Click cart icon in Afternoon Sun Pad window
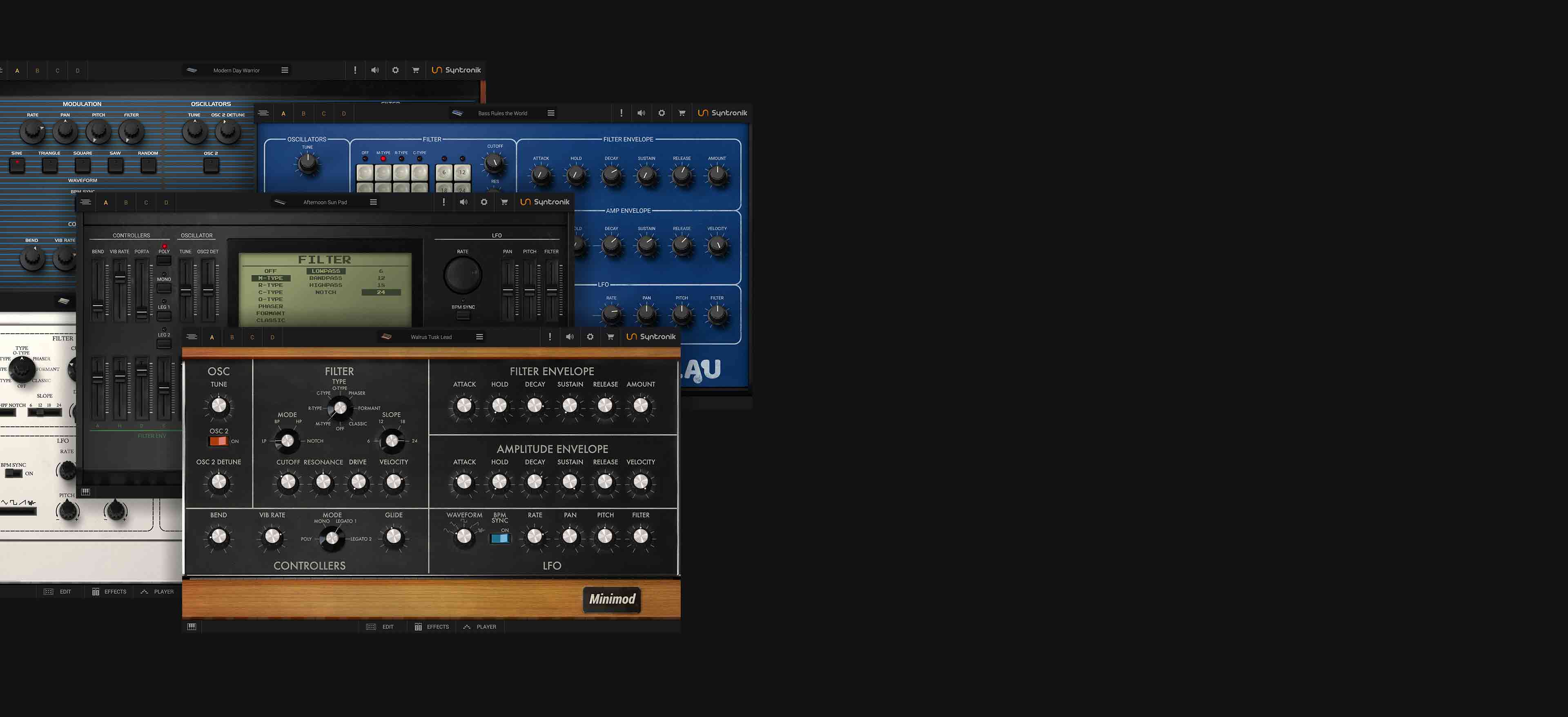1568x717 pixels. click(x=504, y=202)
